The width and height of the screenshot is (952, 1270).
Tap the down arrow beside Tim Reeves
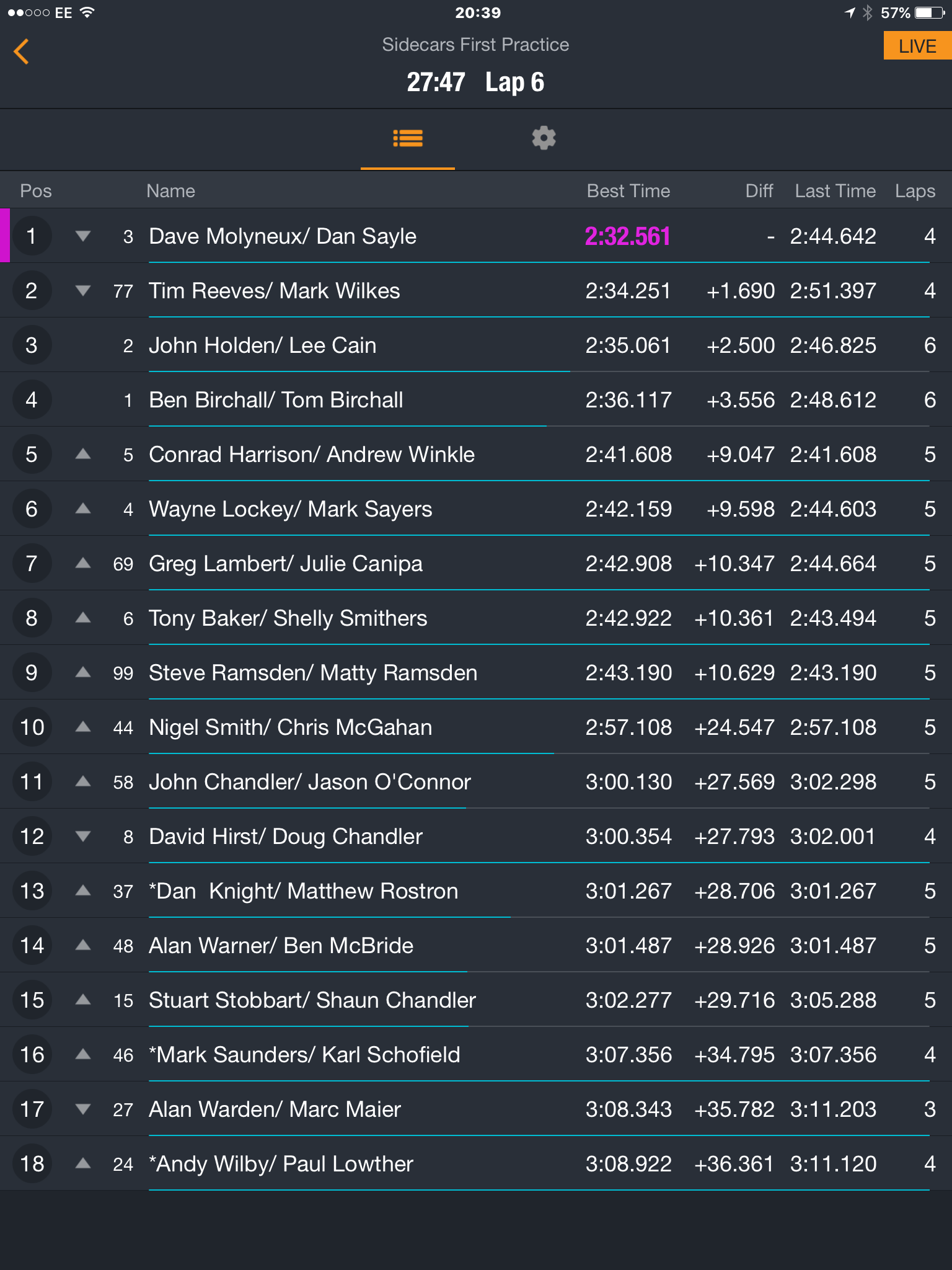(83, 290)
